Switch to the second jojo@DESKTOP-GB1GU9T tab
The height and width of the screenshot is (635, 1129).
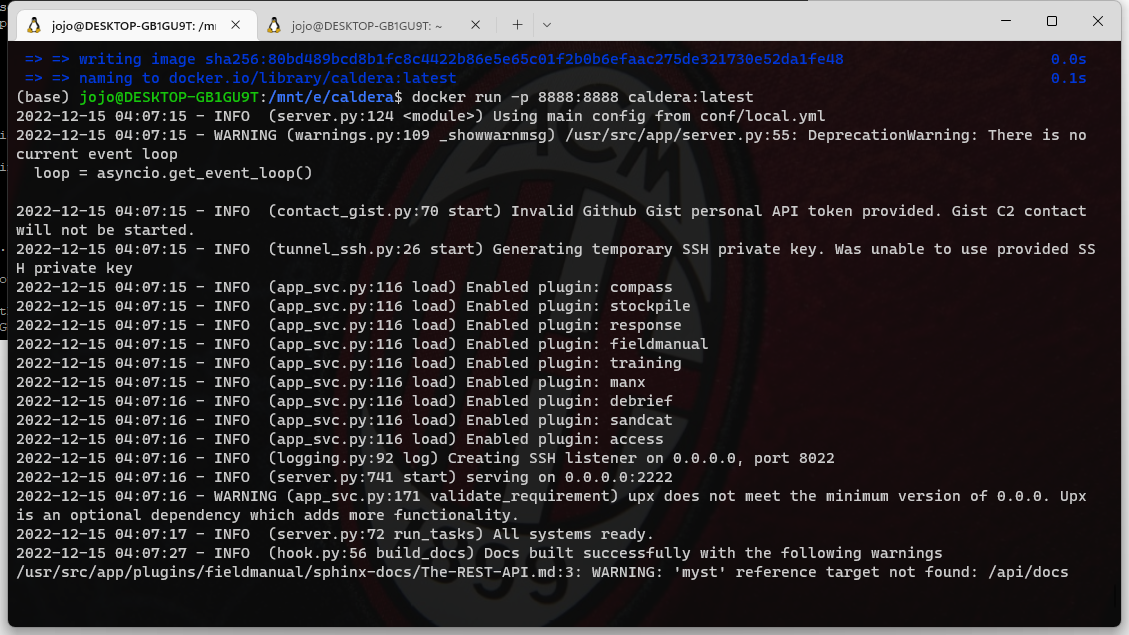click(370, 24)
